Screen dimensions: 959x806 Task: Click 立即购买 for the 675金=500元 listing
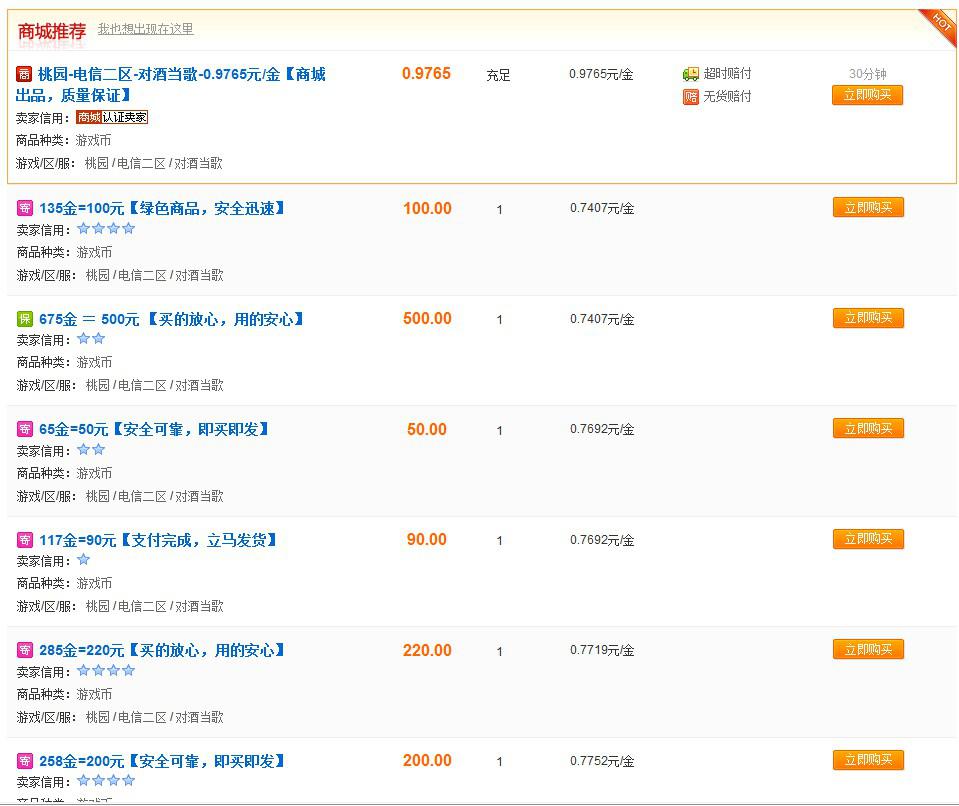tap(868, 317)
